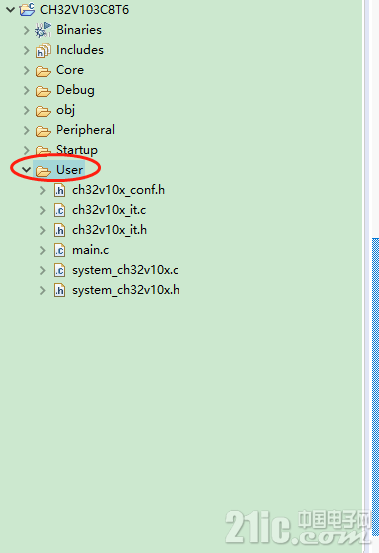Expand the main.c file outline
Viewport: 379px width, 553px height.
[43, 250]
